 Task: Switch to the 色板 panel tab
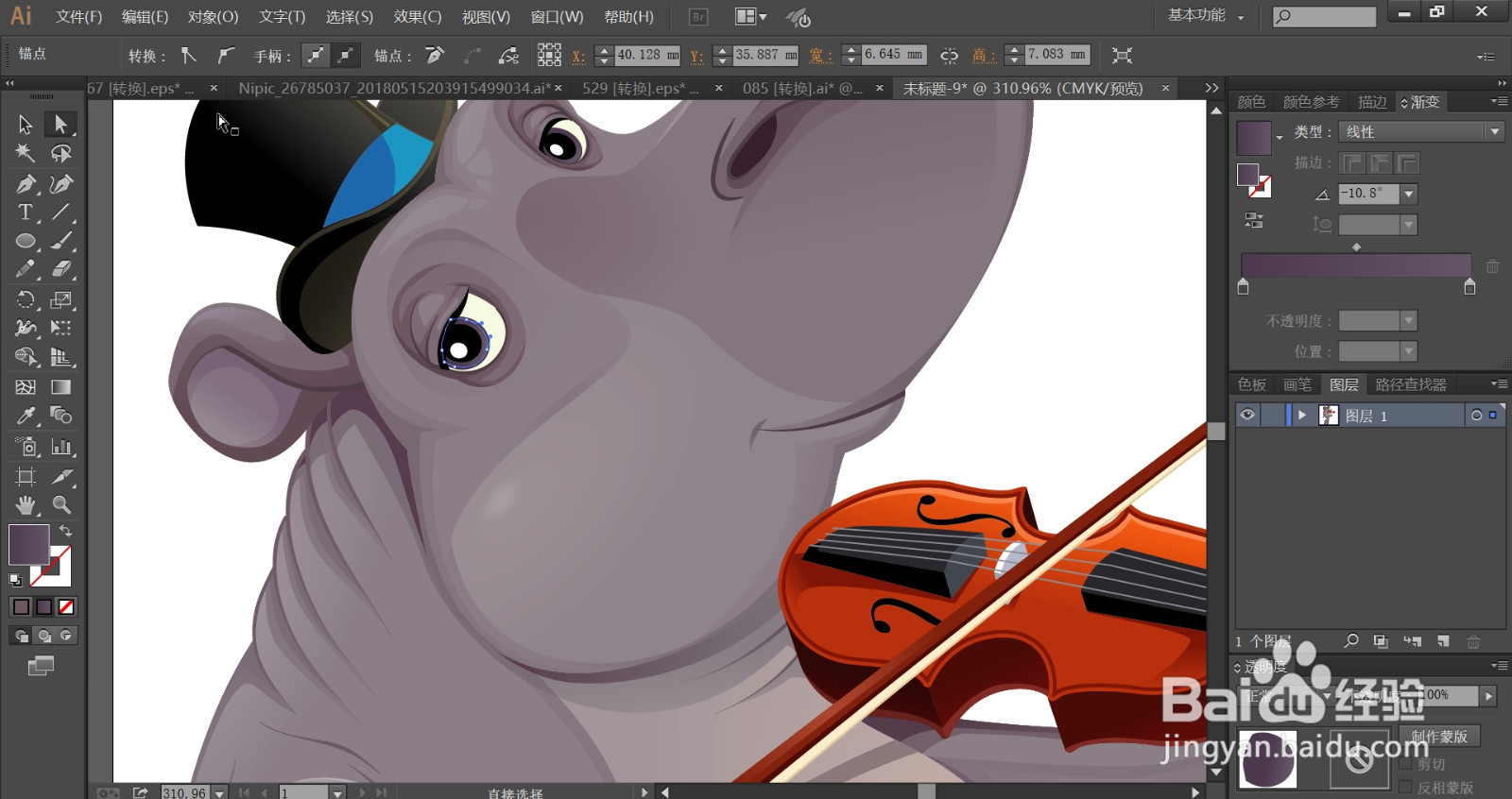[1252, 384]
